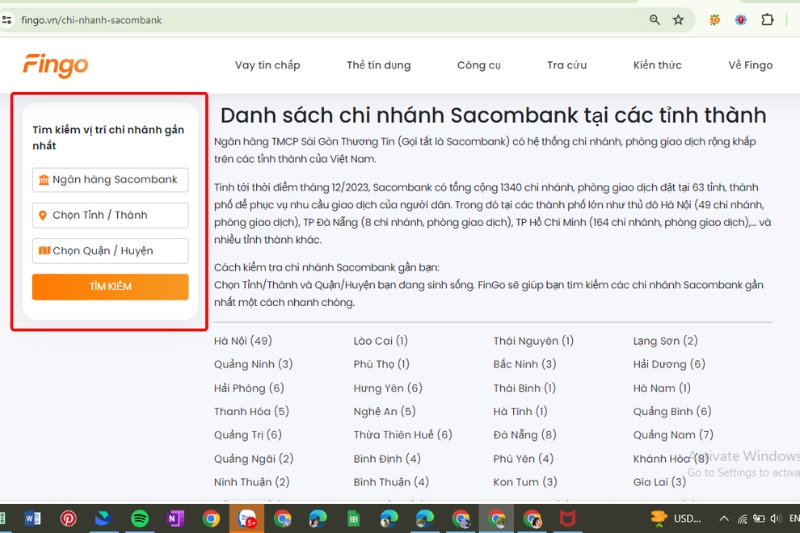Open the Nghệ An (5) link
The width and height of the screenshot is (800, 533).
click(385, 411)
